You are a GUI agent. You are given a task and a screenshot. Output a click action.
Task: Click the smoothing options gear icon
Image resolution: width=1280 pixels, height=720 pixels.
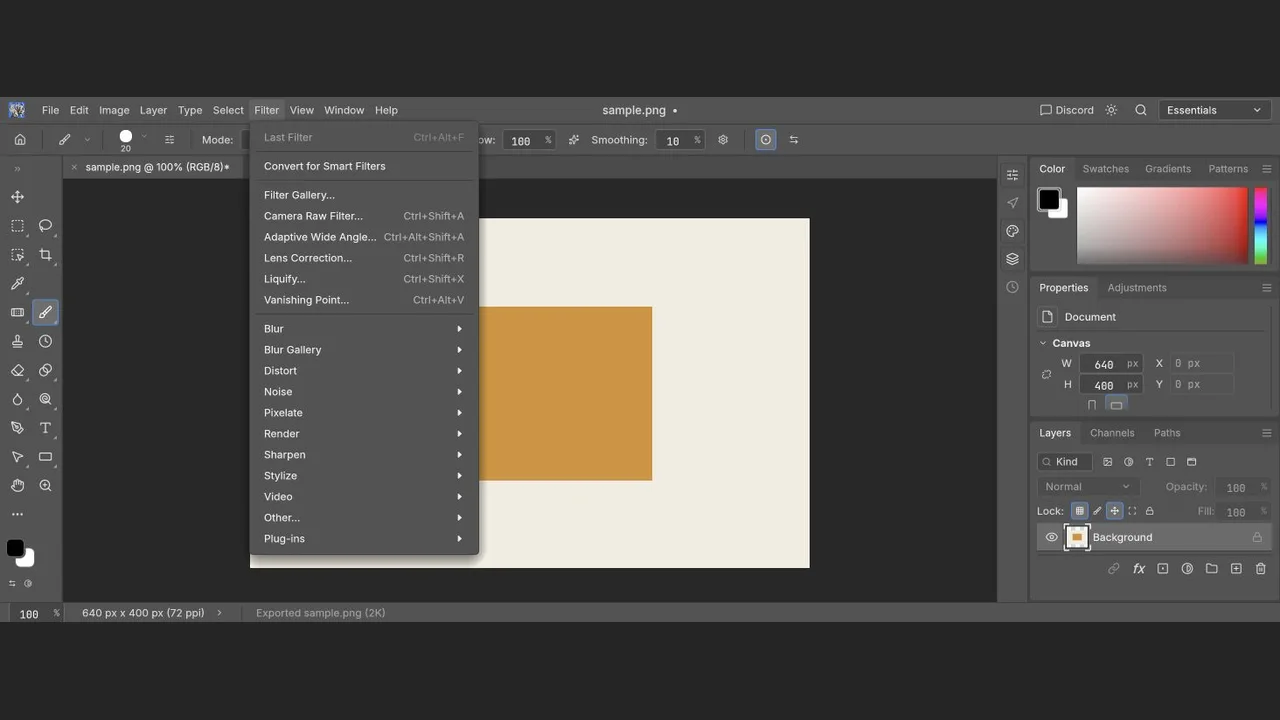click(x=723, y=140)
